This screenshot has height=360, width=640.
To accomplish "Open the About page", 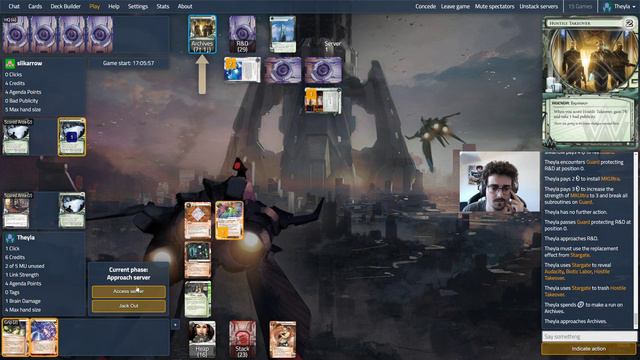I will 185,6.
